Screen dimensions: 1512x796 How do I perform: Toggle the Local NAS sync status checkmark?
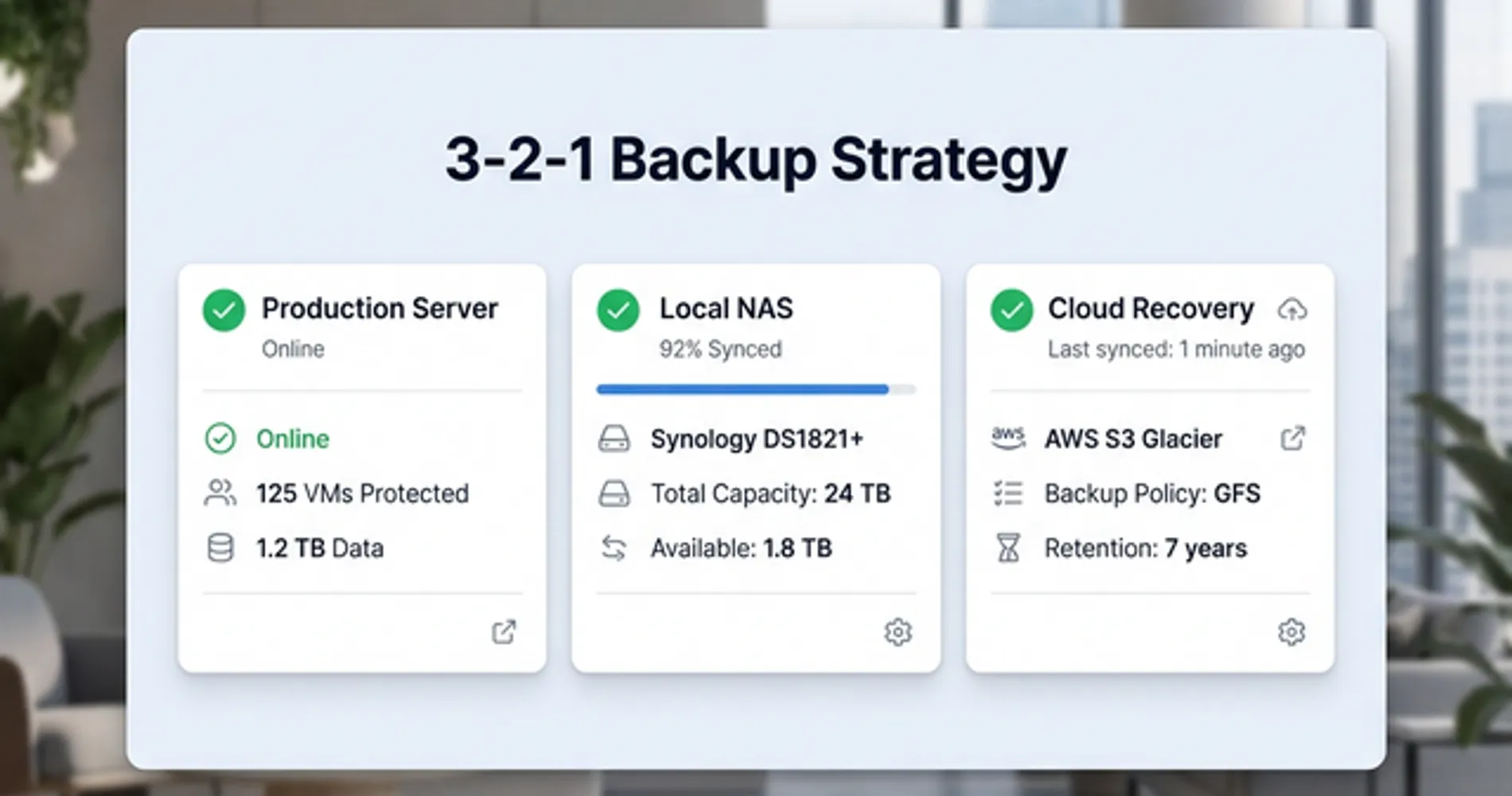pos(618,310)
